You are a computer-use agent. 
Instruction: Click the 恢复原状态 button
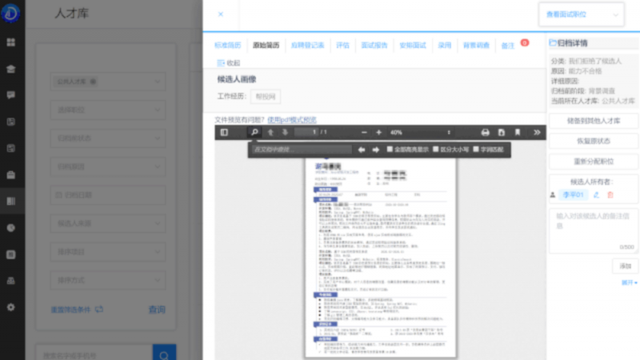tap(593, 141)
